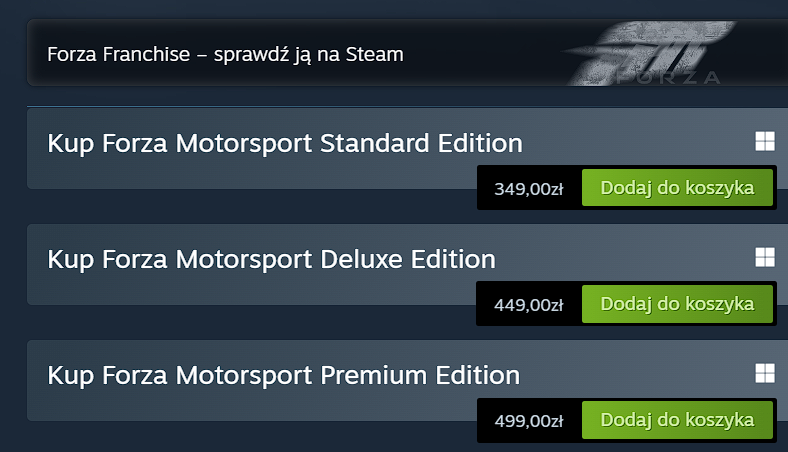Add Forza Motorsport Standard Edition to cart
This screenshot has height=452, width=788.
[677, 188]
